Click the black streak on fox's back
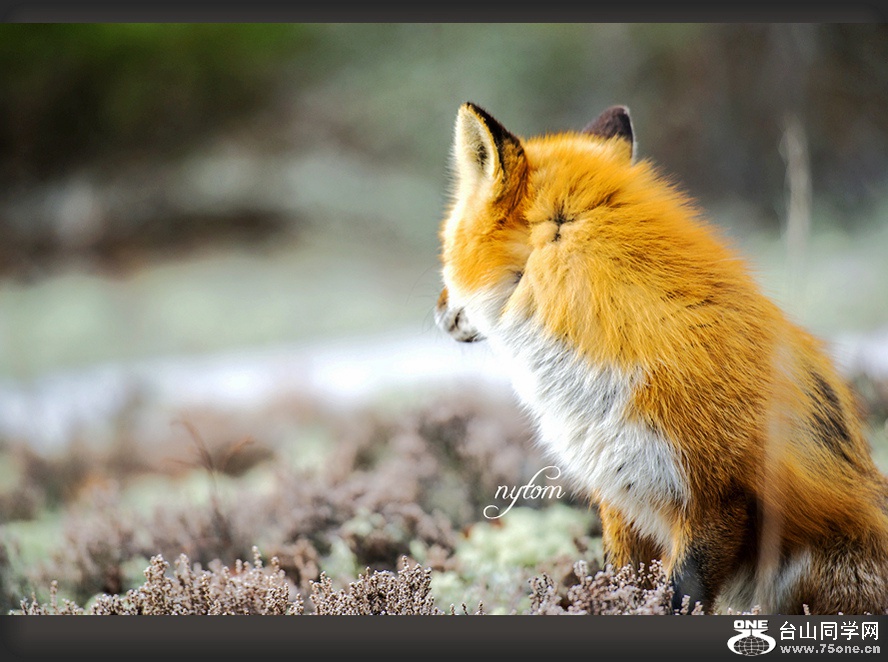Viewport: 888px width, 662px height. pyautogui.click(x=830, y=416)
